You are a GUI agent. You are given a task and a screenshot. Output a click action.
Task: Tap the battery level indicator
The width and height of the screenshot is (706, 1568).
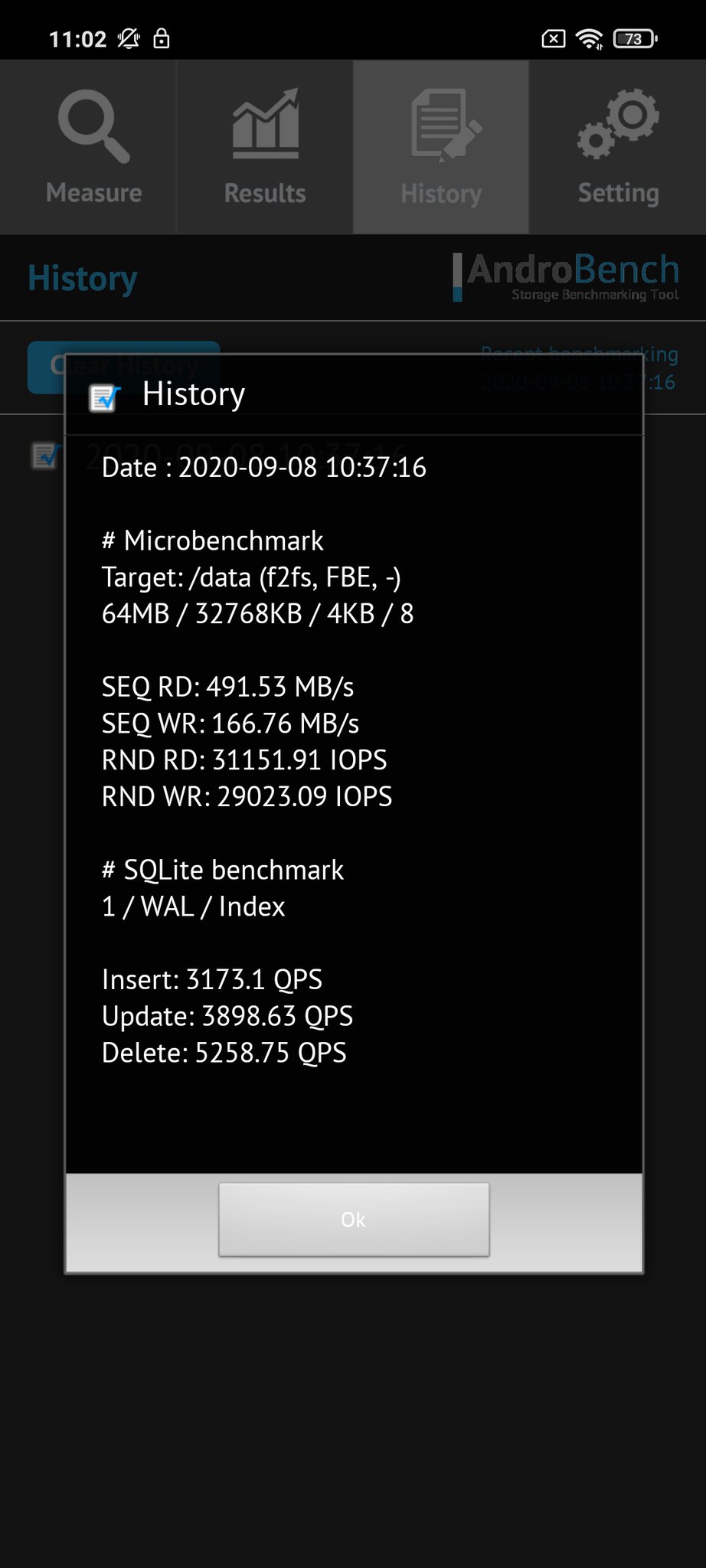[635, 38]
